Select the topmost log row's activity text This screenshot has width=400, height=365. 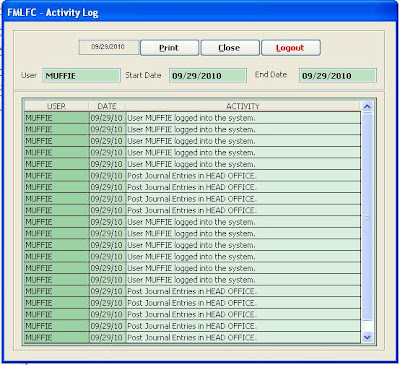pos(191,118)
